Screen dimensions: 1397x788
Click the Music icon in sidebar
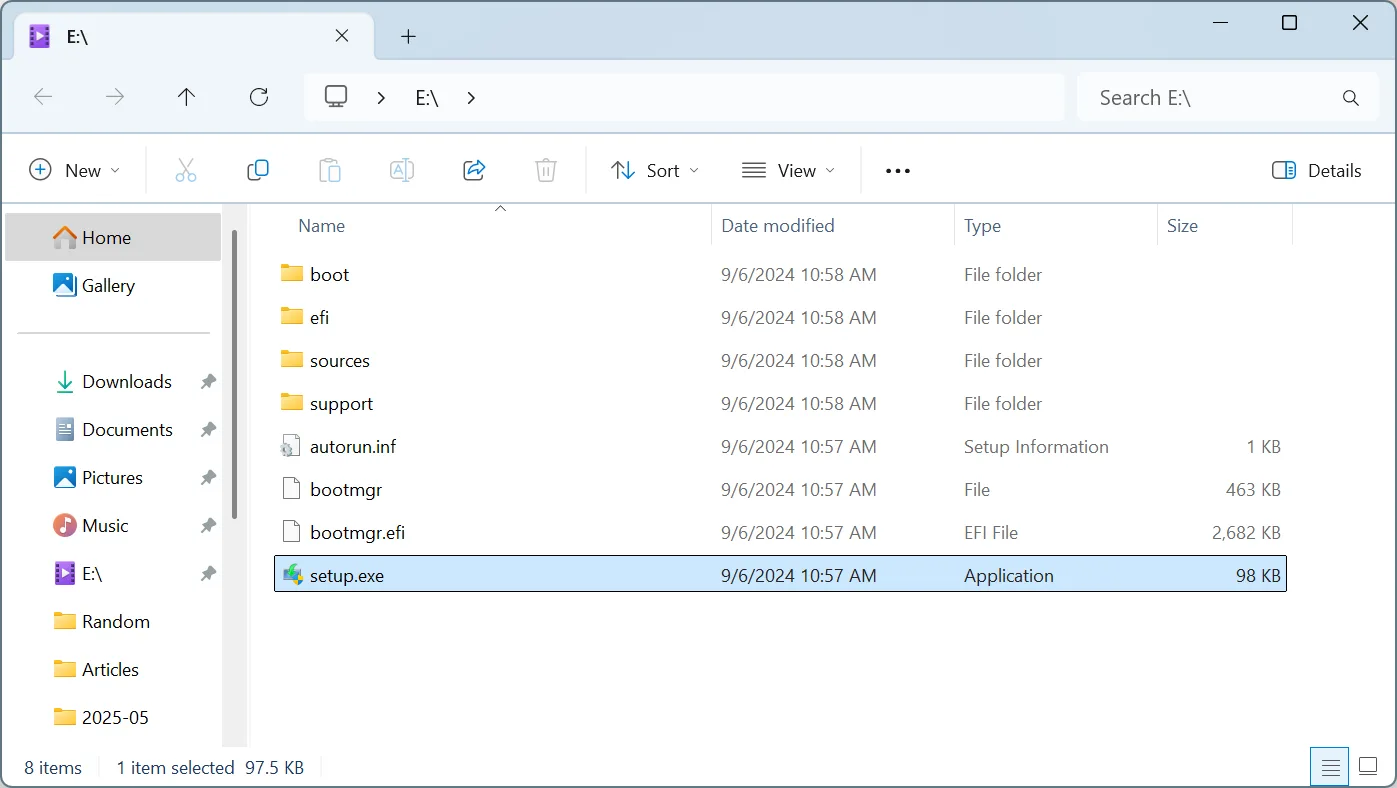point(65,525)
